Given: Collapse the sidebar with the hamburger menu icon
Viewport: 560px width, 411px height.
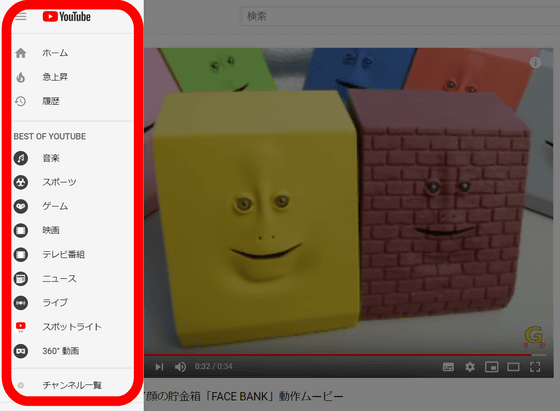Looking at the screenshot, I should (x=21, y=16).
